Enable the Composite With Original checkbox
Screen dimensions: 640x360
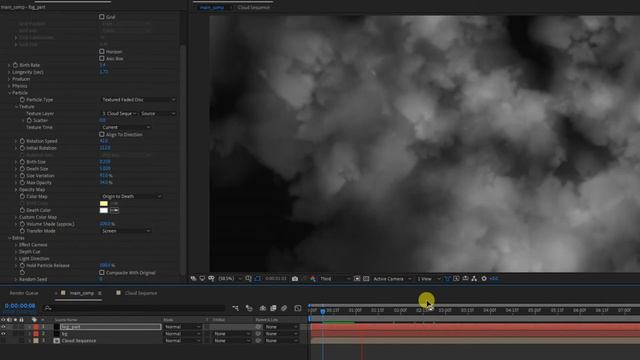tap(102, 272)
